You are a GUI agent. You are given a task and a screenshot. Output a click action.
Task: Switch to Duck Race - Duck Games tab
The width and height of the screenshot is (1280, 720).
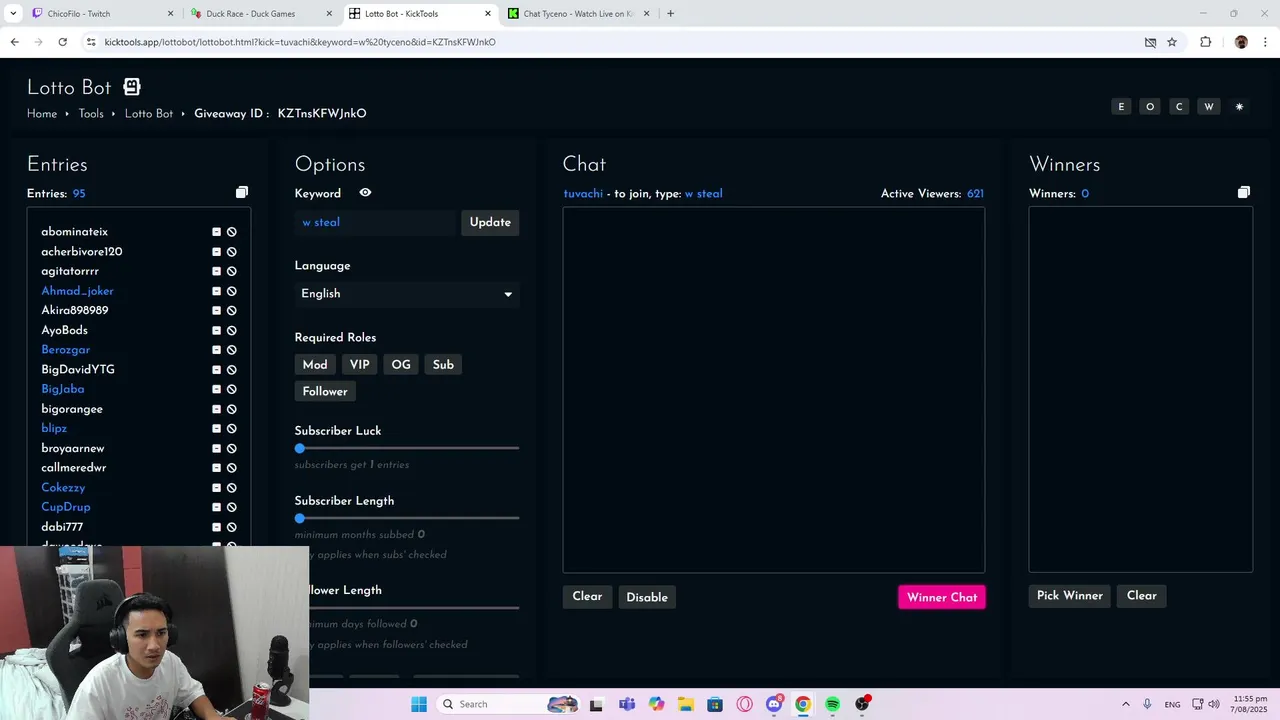click(x=262, y=14)
